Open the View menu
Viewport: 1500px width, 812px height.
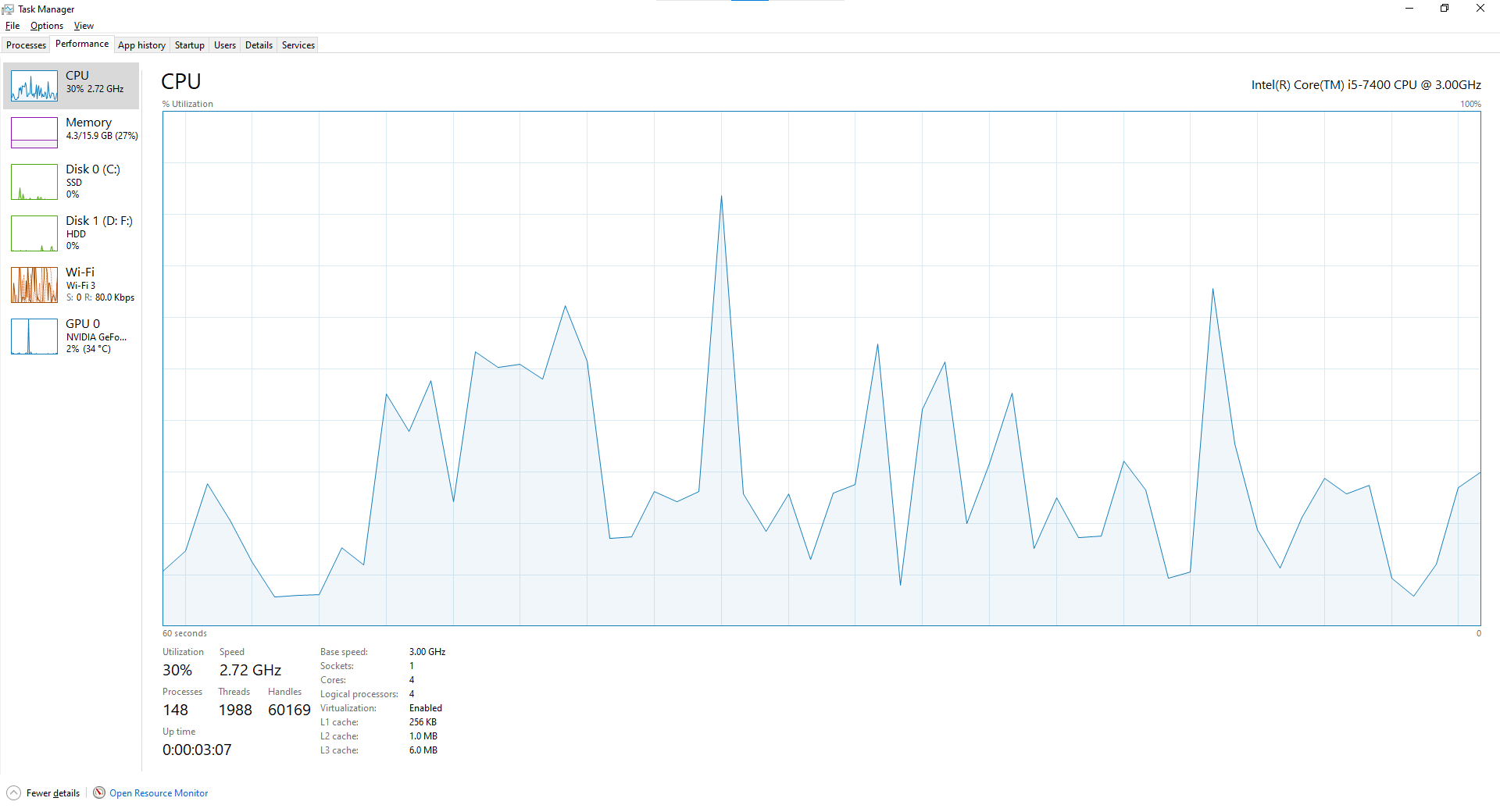coord(84,26)
